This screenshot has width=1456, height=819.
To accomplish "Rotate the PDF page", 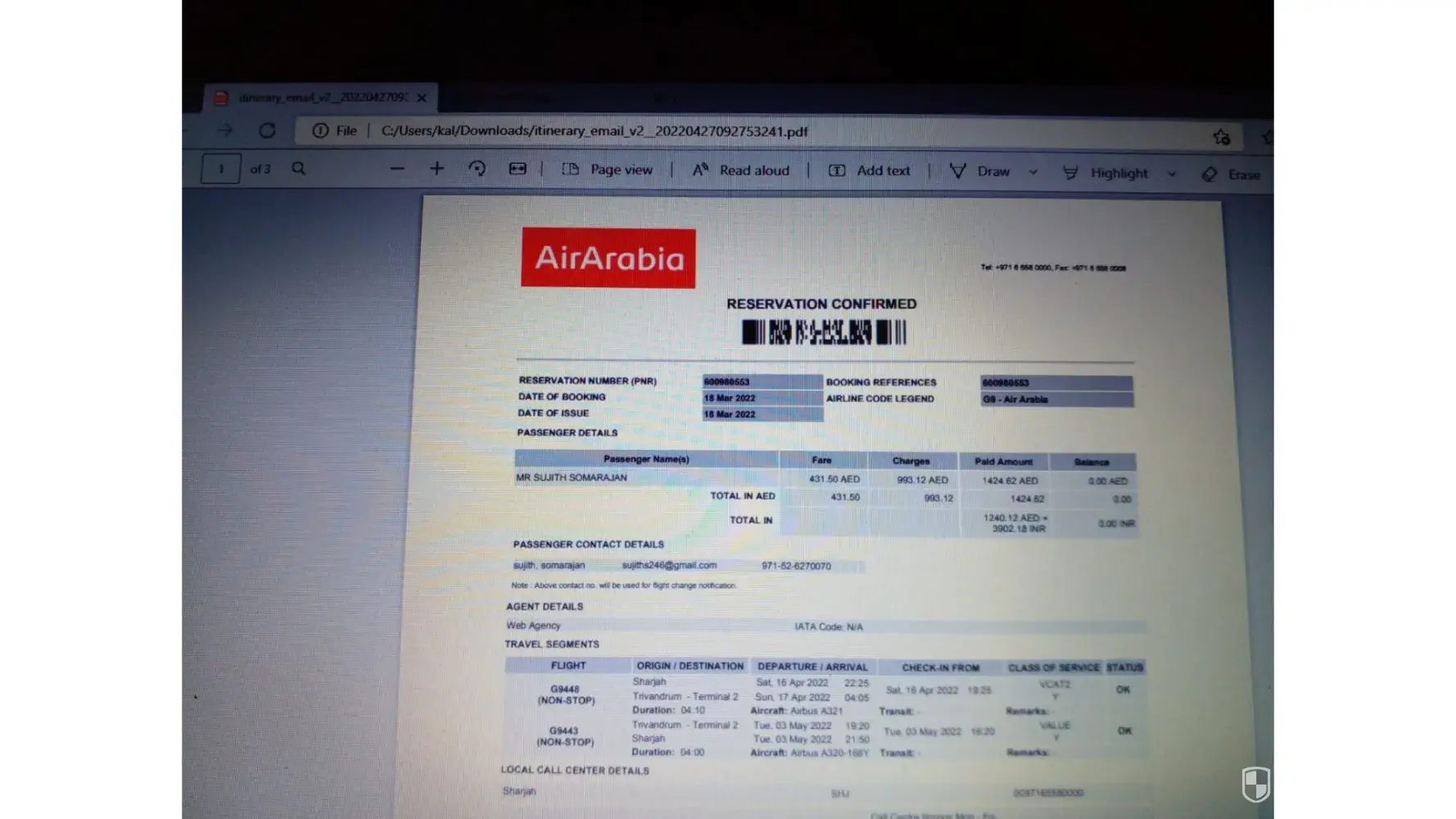I will [477, 168].
